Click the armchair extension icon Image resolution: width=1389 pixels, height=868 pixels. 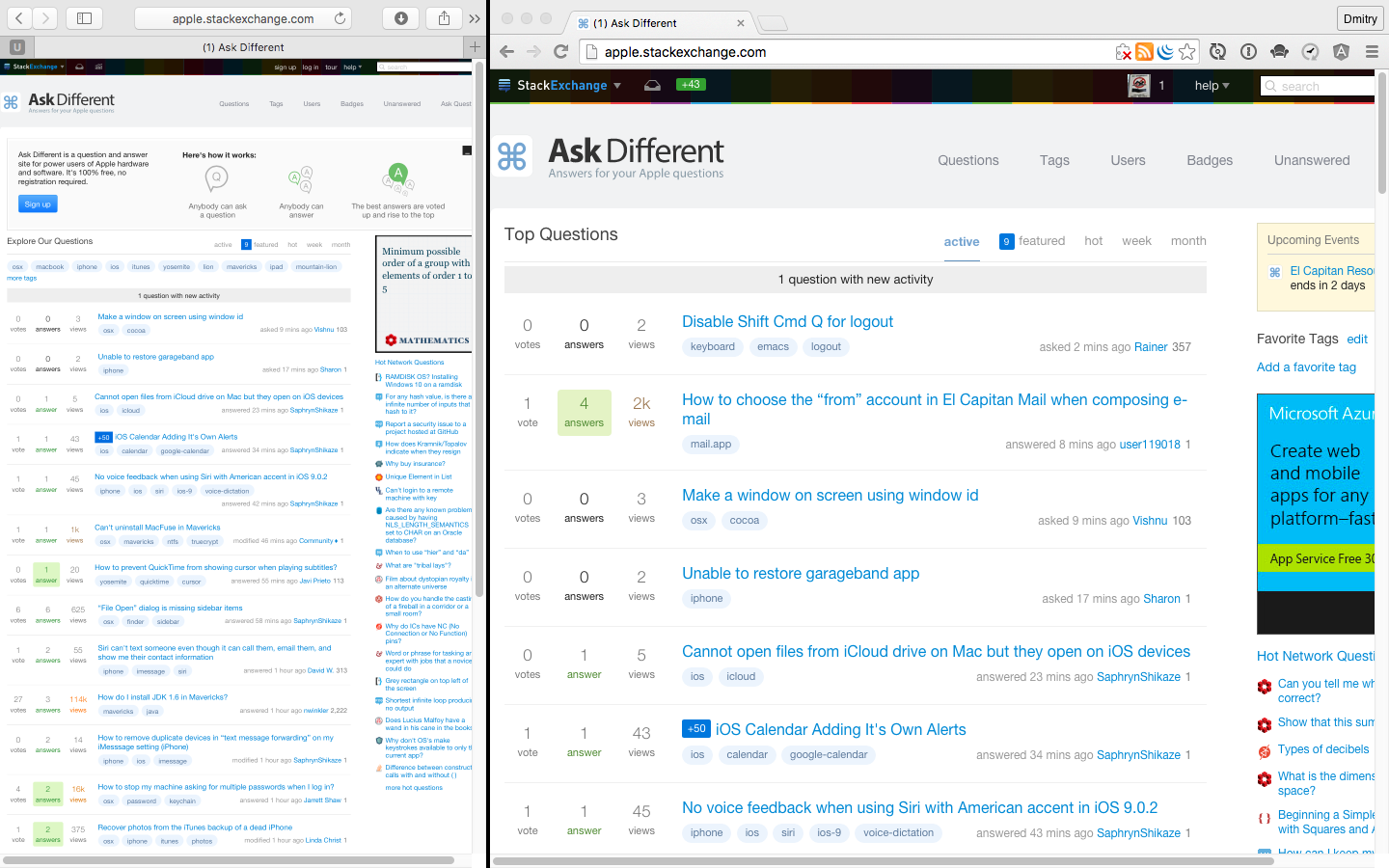1280,52
